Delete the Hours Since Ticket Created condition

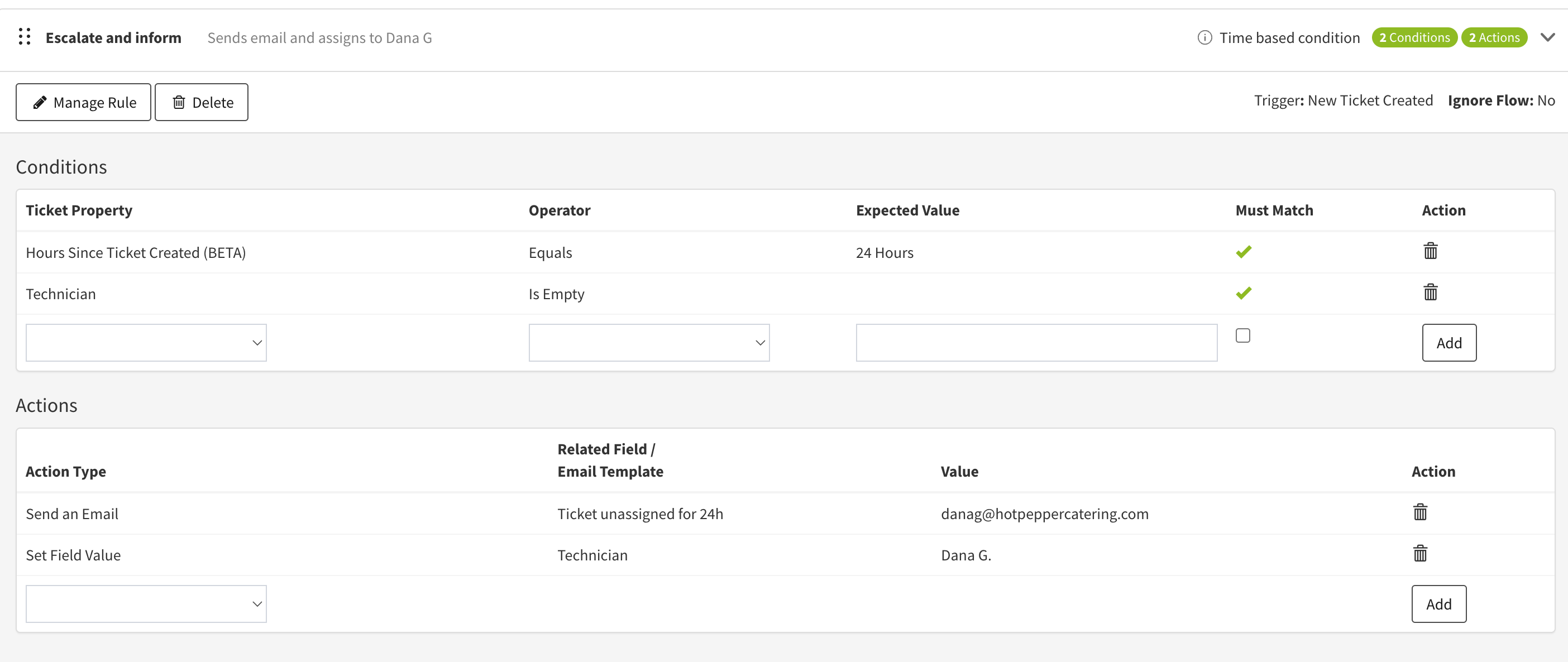[x=1431, y=251]
